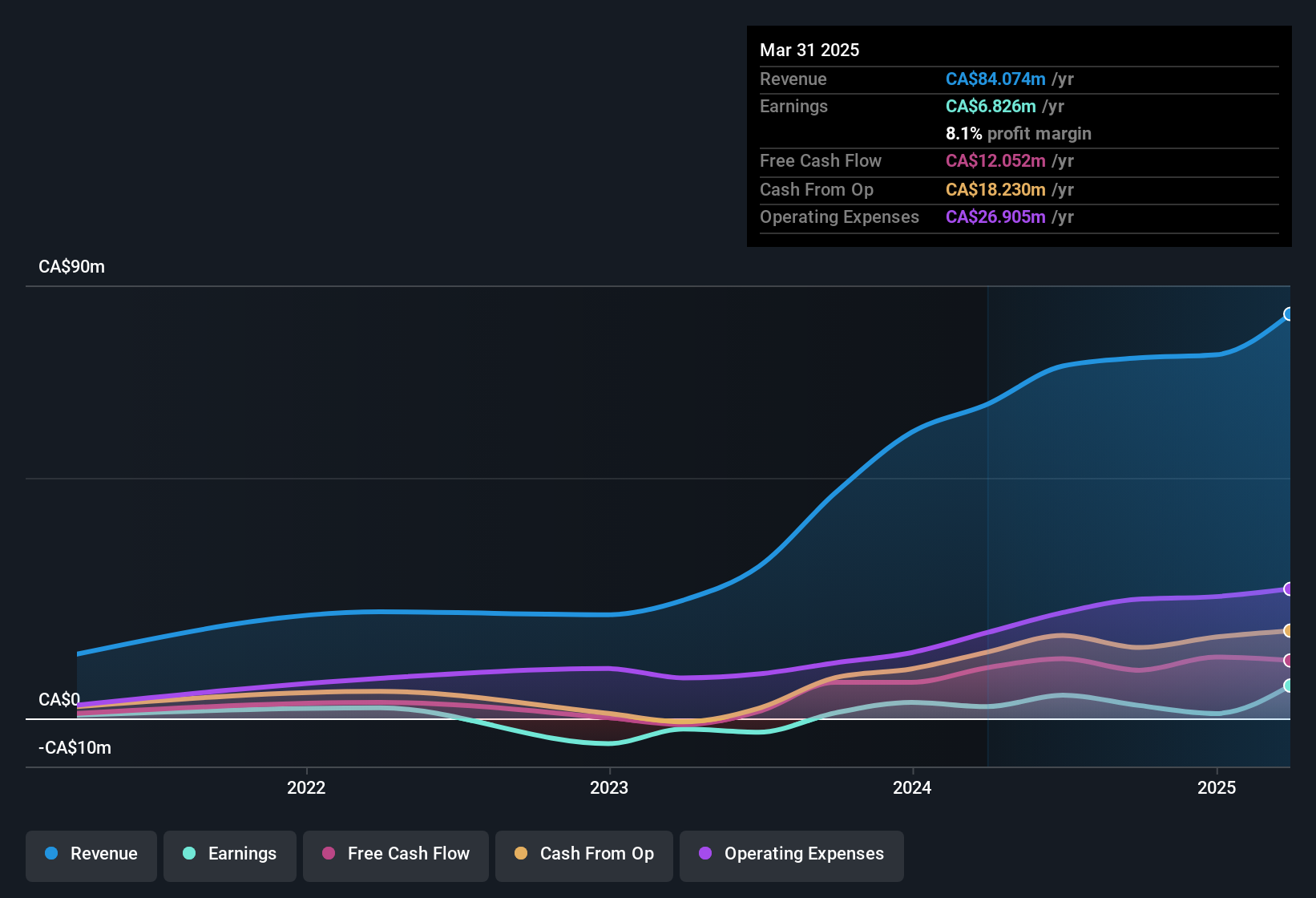Click the Mar 31 2025 tooltip date

click(809, 50)
